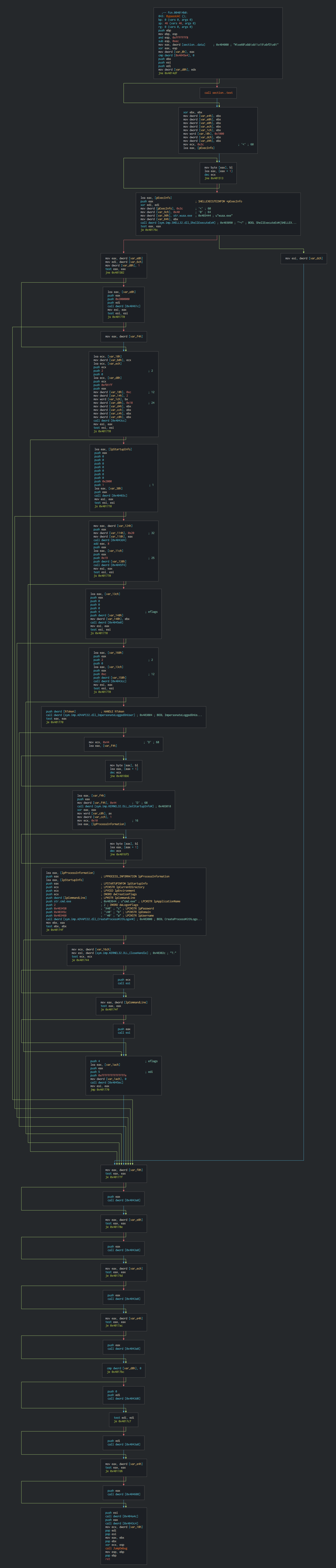
Task: Click the 'jmp 0x401770' jump
Action: click(x=100, y=1089)
